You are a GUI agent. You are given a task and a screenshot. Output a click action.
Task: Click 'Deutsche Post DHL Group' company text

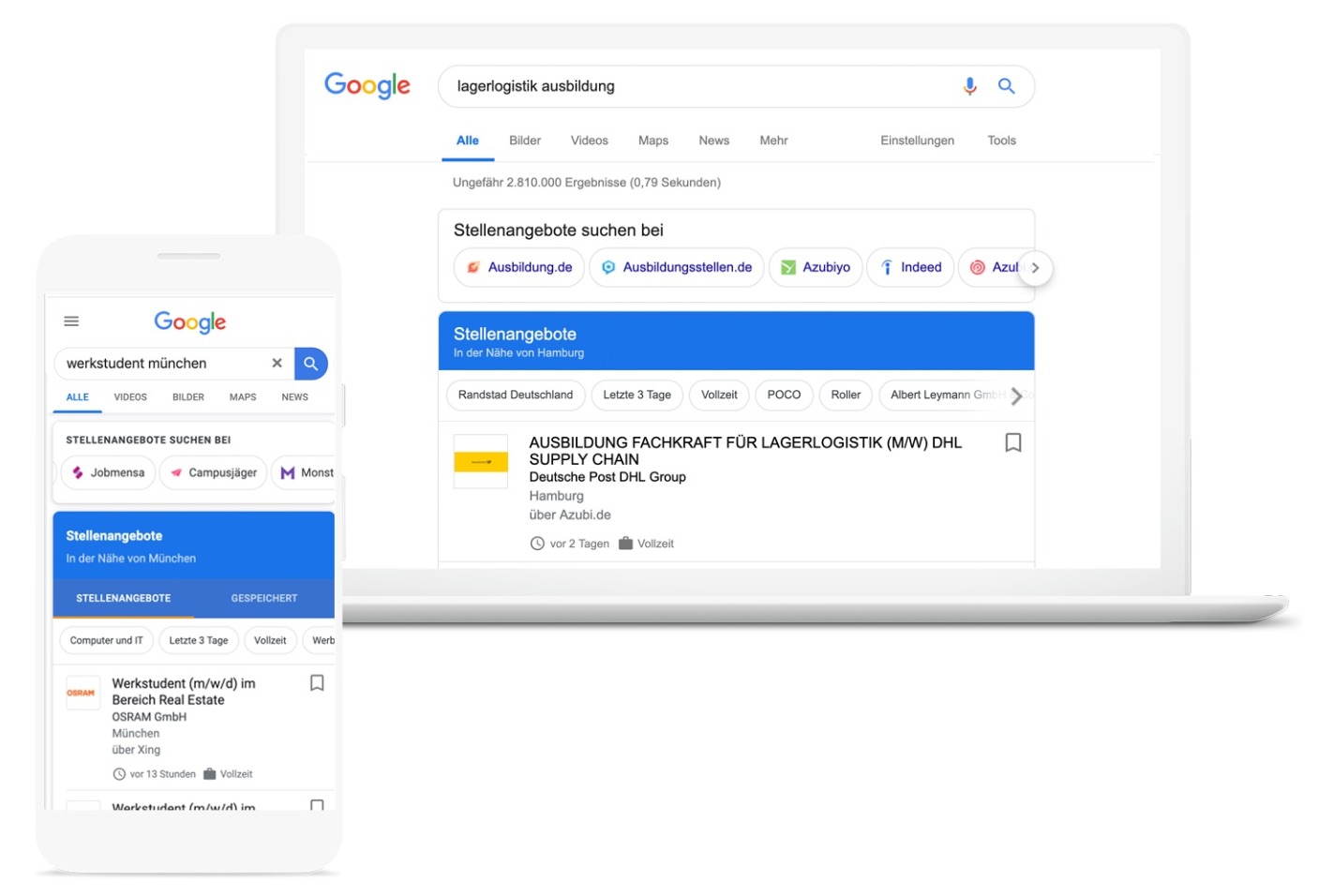tap(607, 477)
